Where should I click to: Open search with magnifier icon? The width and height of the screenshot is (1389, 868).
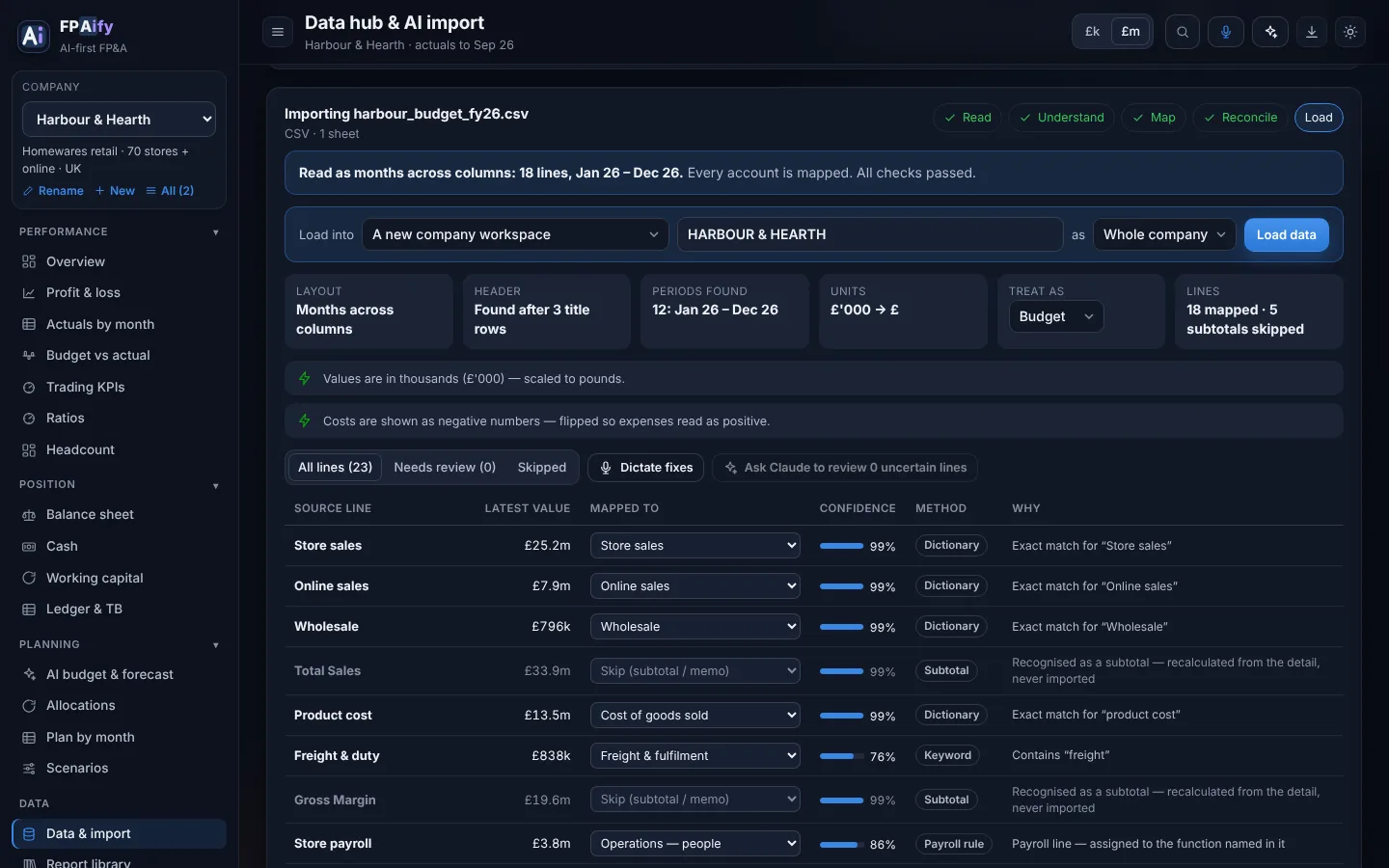click(1183, 32)
